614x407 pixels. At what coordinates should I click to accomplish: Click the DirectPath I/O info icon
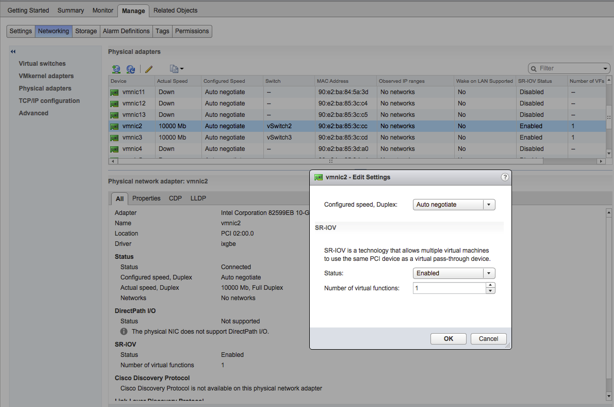point(124,331)
